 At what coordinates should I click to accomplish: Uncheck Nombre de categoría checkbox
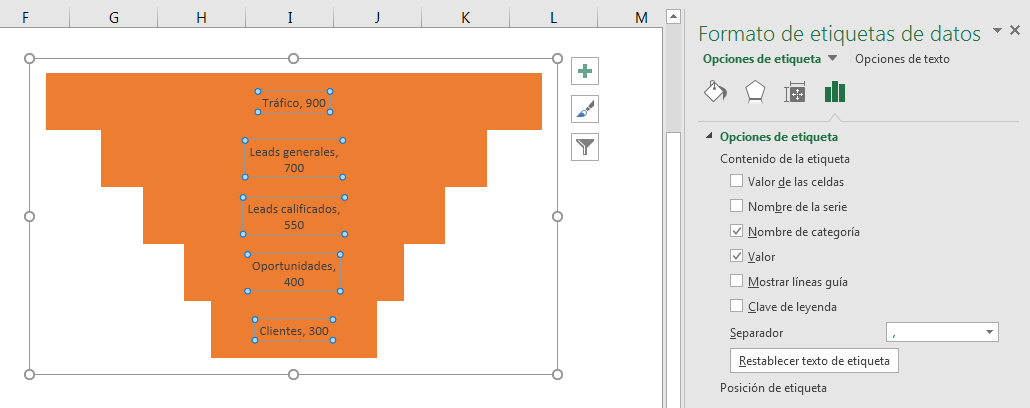click(736, 231)
